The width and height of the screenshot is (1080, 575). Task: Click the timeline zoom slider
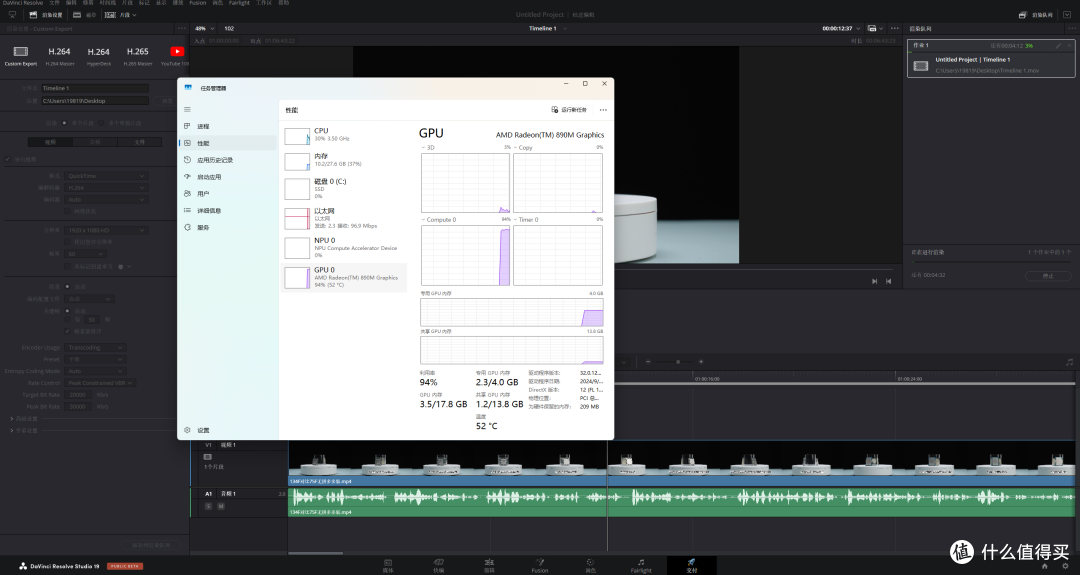click(677, 361)
